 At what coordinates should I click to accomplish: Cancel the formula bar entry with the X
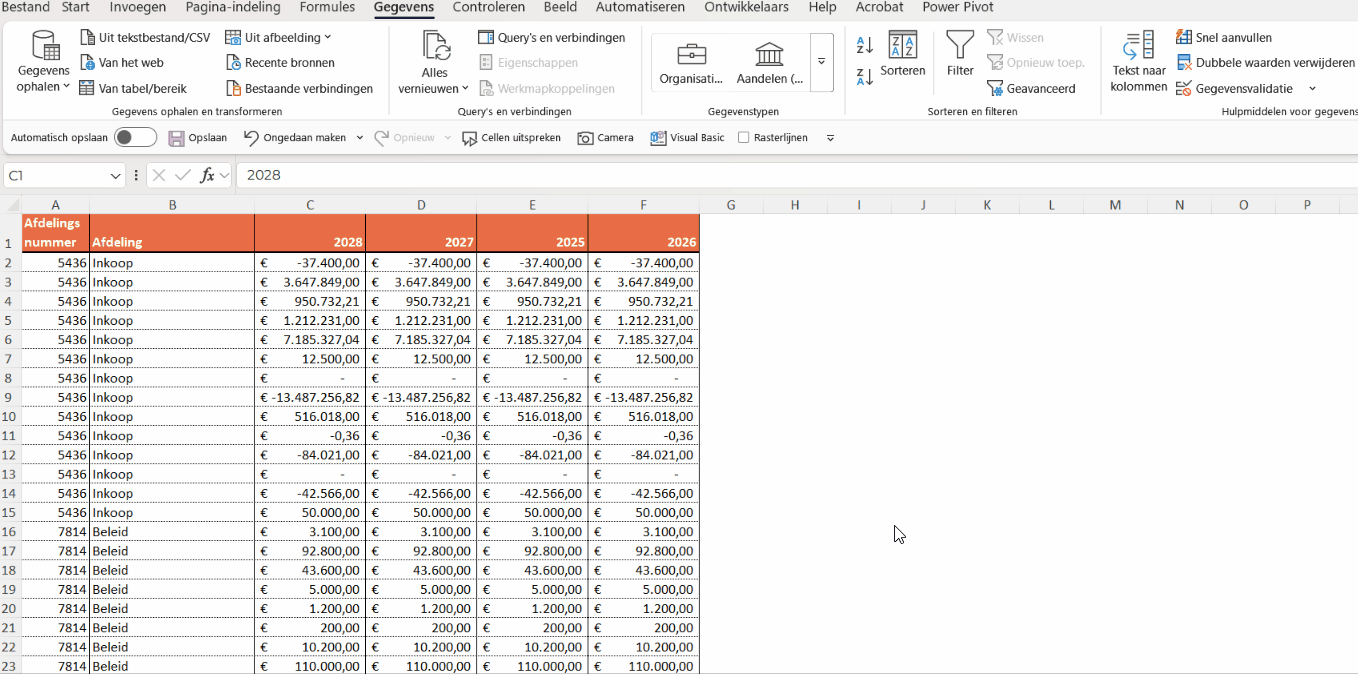(x=158, y=175)
